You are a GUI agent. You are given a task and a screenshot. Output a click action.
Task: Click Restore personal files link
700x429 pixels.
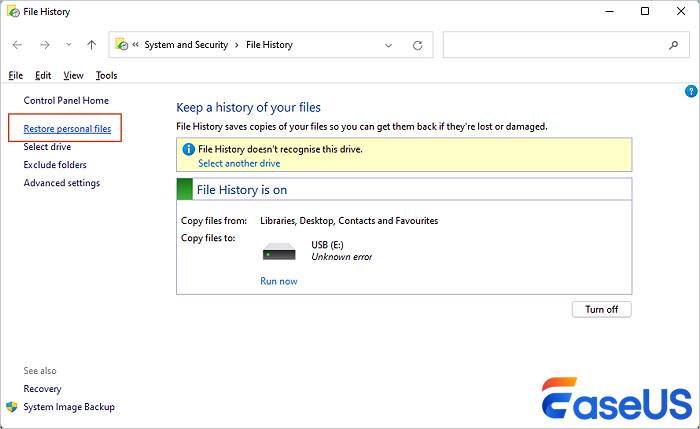(x=66, y=129)
